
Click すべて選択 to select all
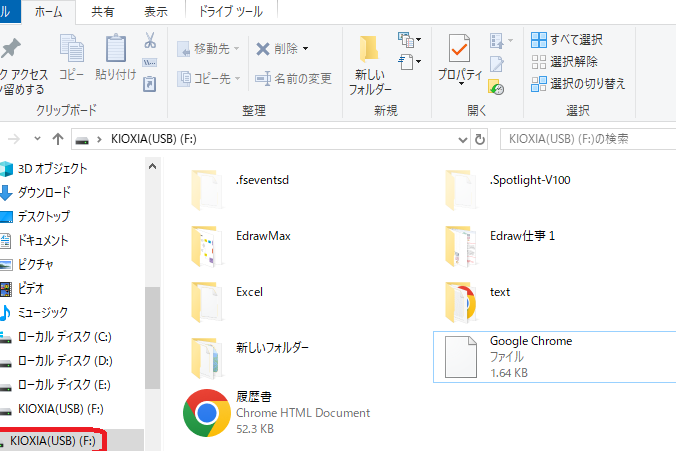coord(567,40)
